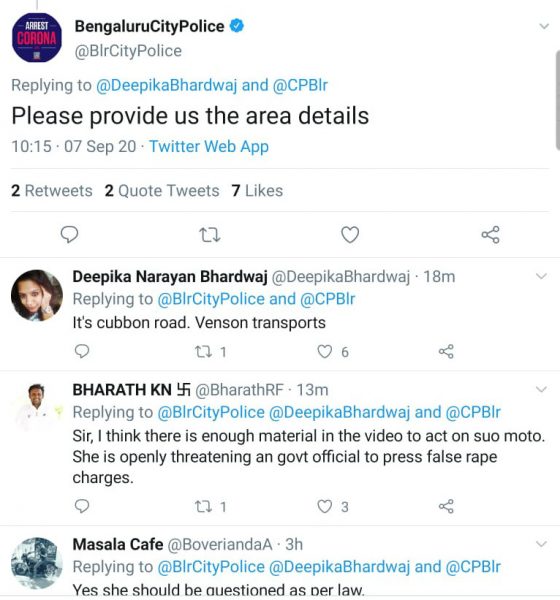Viewport: 560px width, 600px height.
Task: Click the vertical scrollbar handle
Action: [x=558, y=99]
